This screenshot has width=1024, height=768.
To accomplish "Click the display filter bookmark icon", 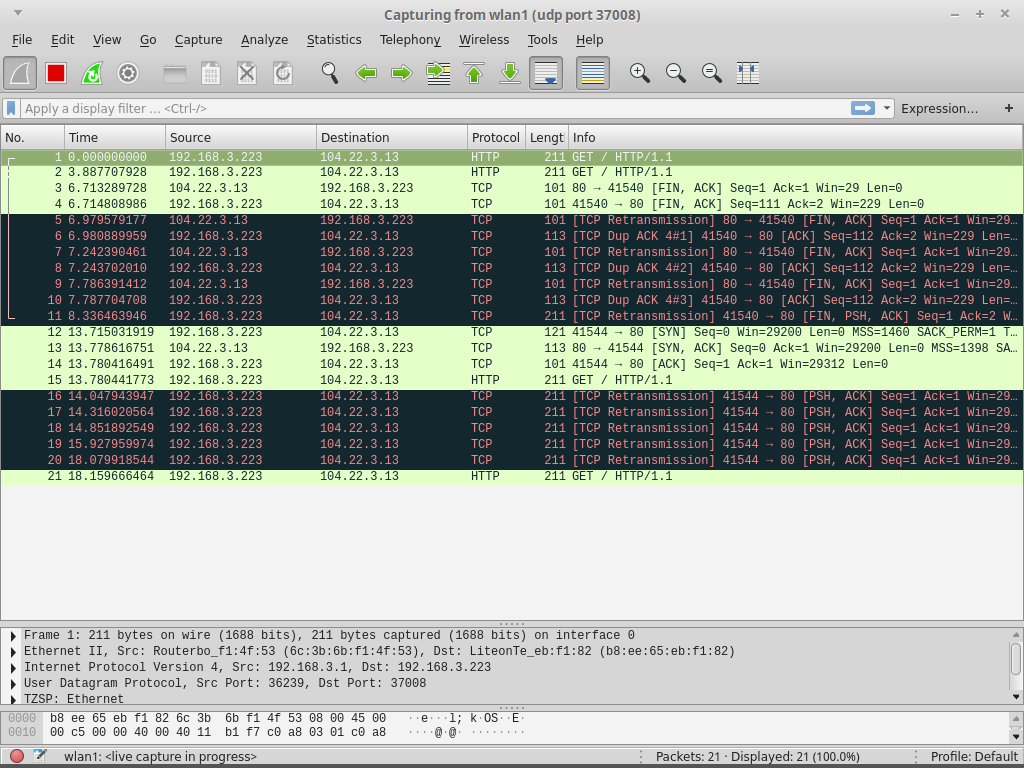I will (11, 108).
